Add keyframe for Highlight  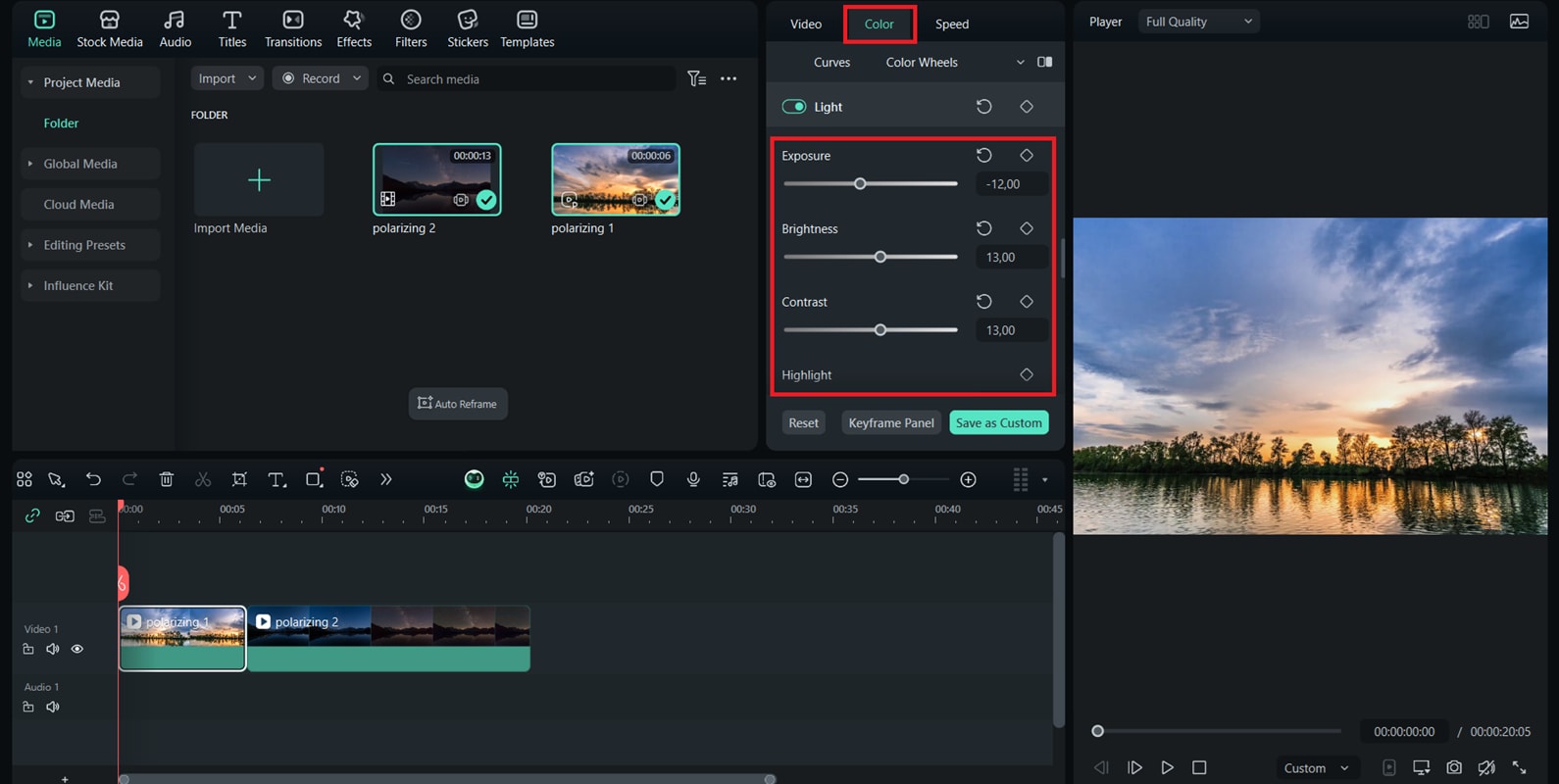pyautogui.click(x=1027, y=374)
